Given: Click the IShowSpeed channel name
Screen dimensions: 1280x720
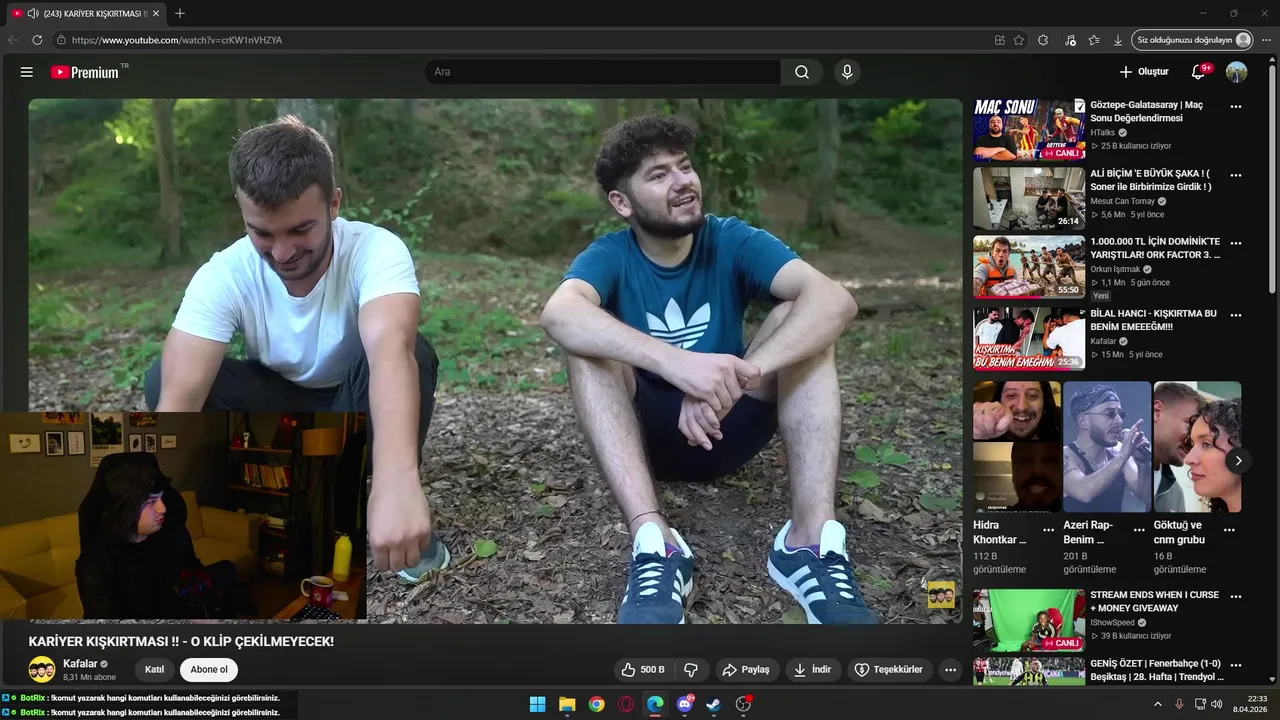Looking at the screenshot, I should click(1112, 622).
